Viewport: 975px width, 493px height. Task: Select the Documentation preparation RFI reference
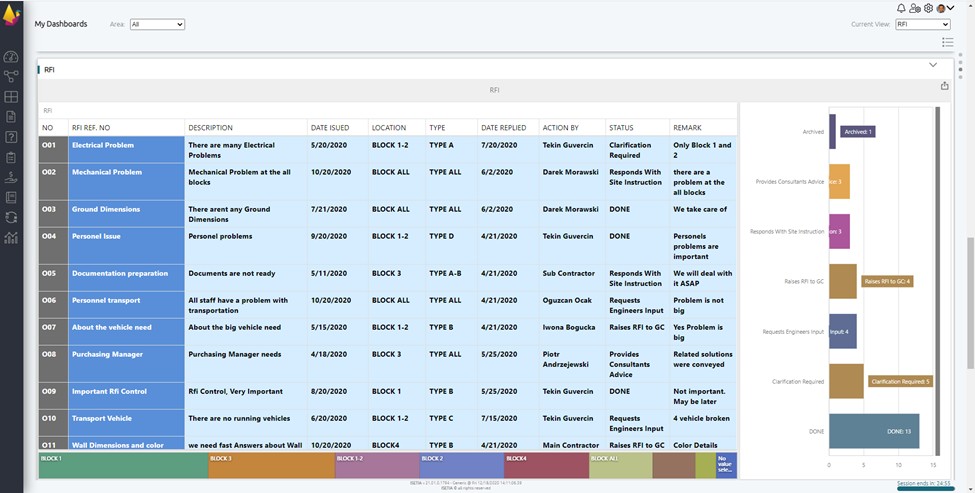(126, 278)
